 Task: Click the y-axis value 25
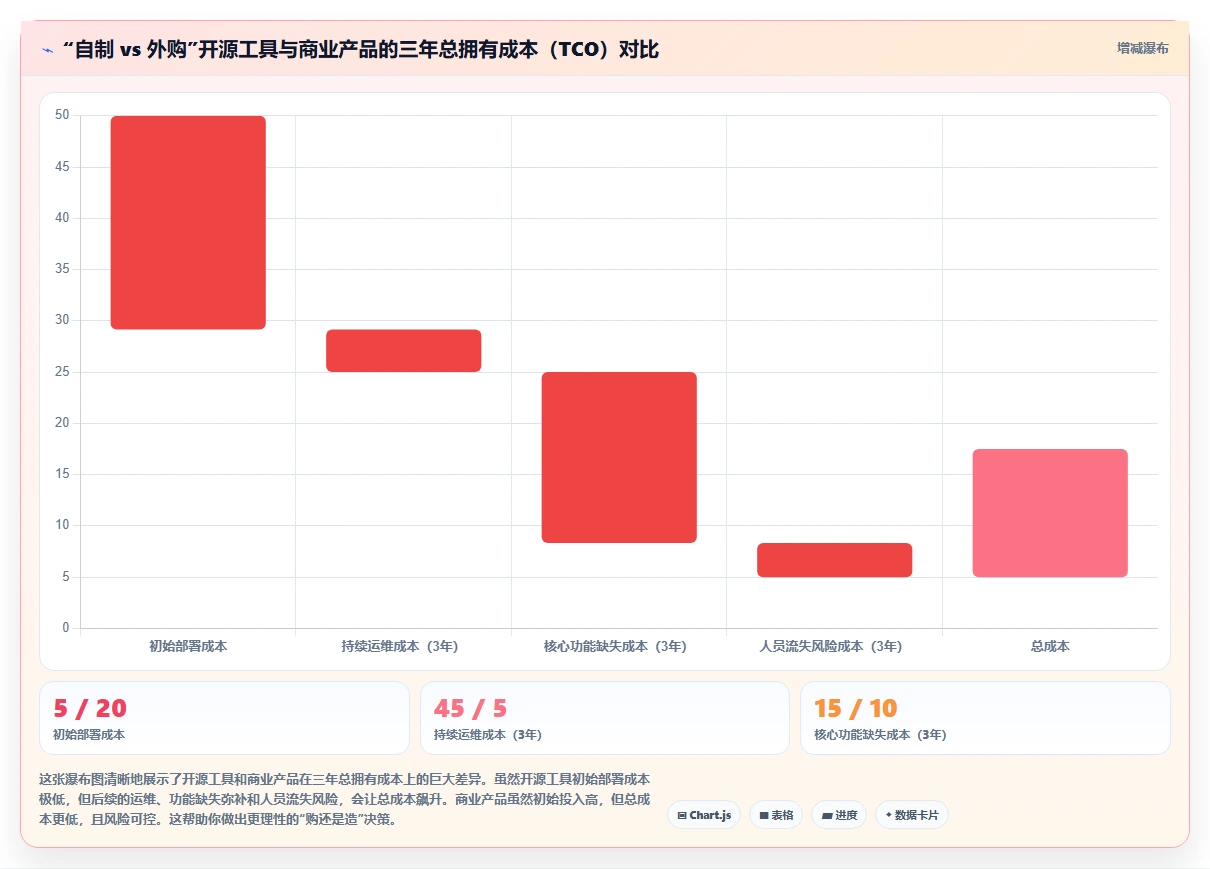coord(62,372)
